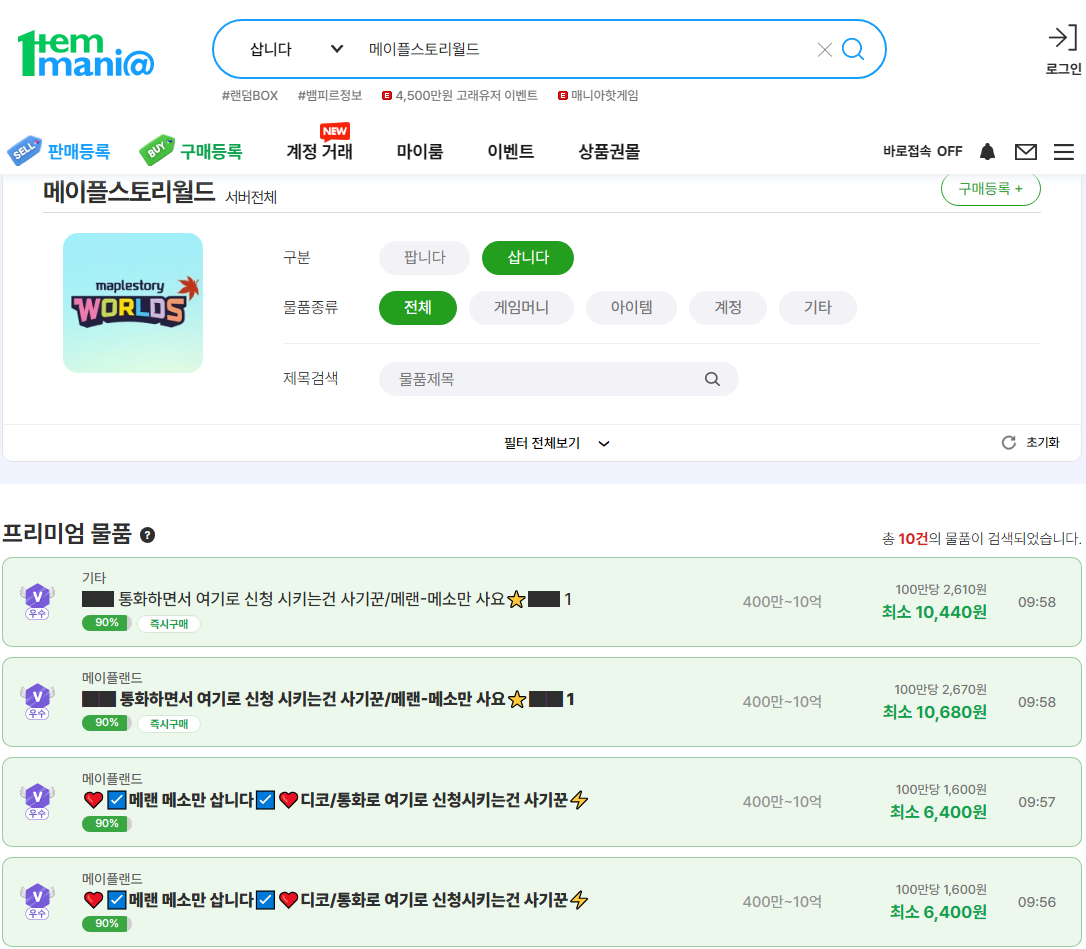Open 매니아핫게임 link
Screen dimensions: 1086x949
pos(598,96)
